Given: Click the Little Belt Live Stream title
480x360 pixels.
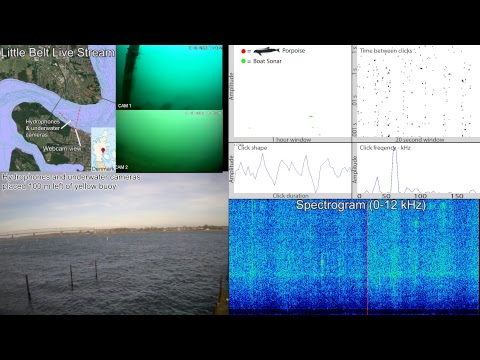Looking at the screenshot, I should tap(58, 53).
